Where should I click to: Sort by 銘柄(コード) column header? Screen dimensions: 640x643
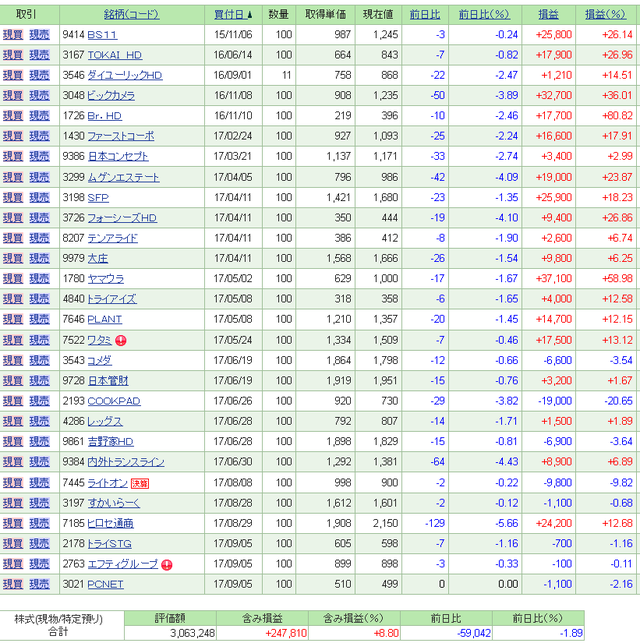coord(132,15)
